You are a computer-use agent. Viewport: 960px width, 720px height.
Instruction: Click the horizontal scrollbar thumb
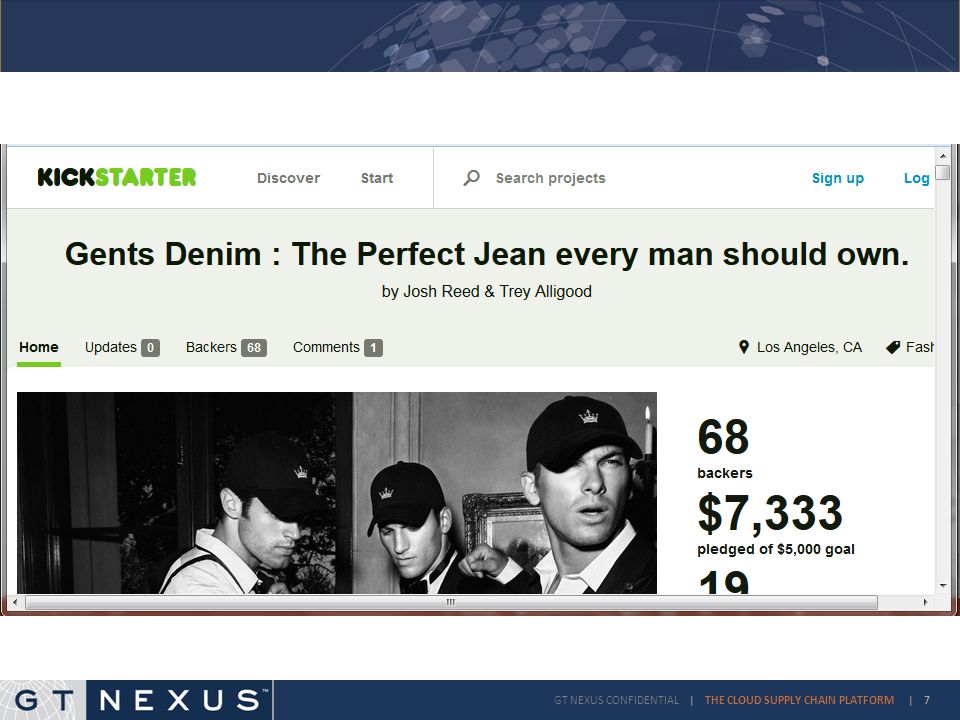pos(451,602)
